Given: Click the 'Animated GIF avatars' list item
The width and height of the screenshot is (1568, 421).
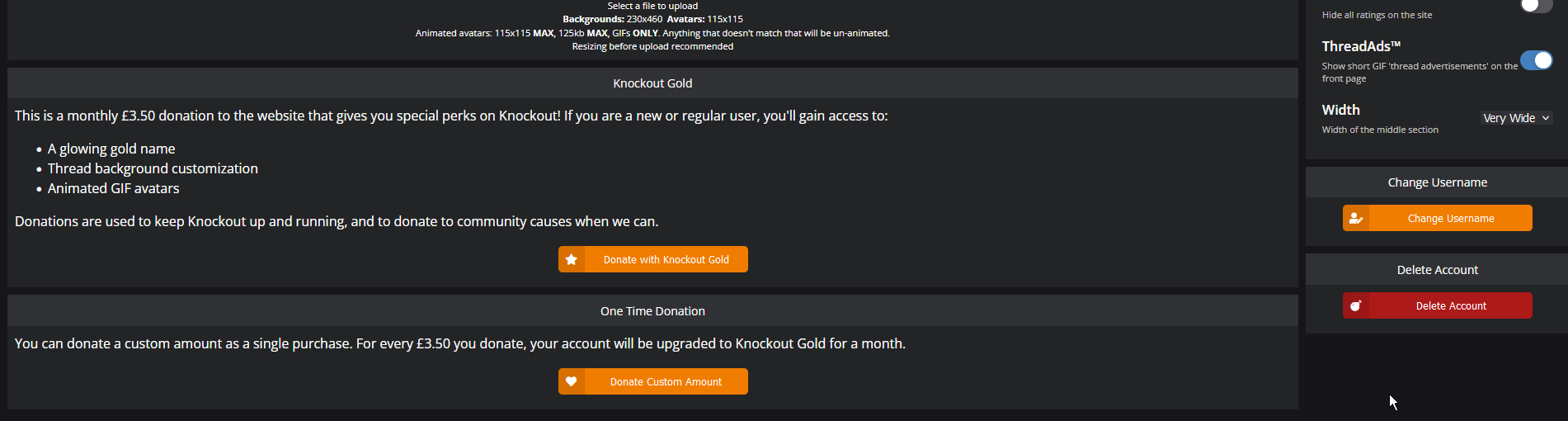Looking at the screenshot, I should pos(113,188).
